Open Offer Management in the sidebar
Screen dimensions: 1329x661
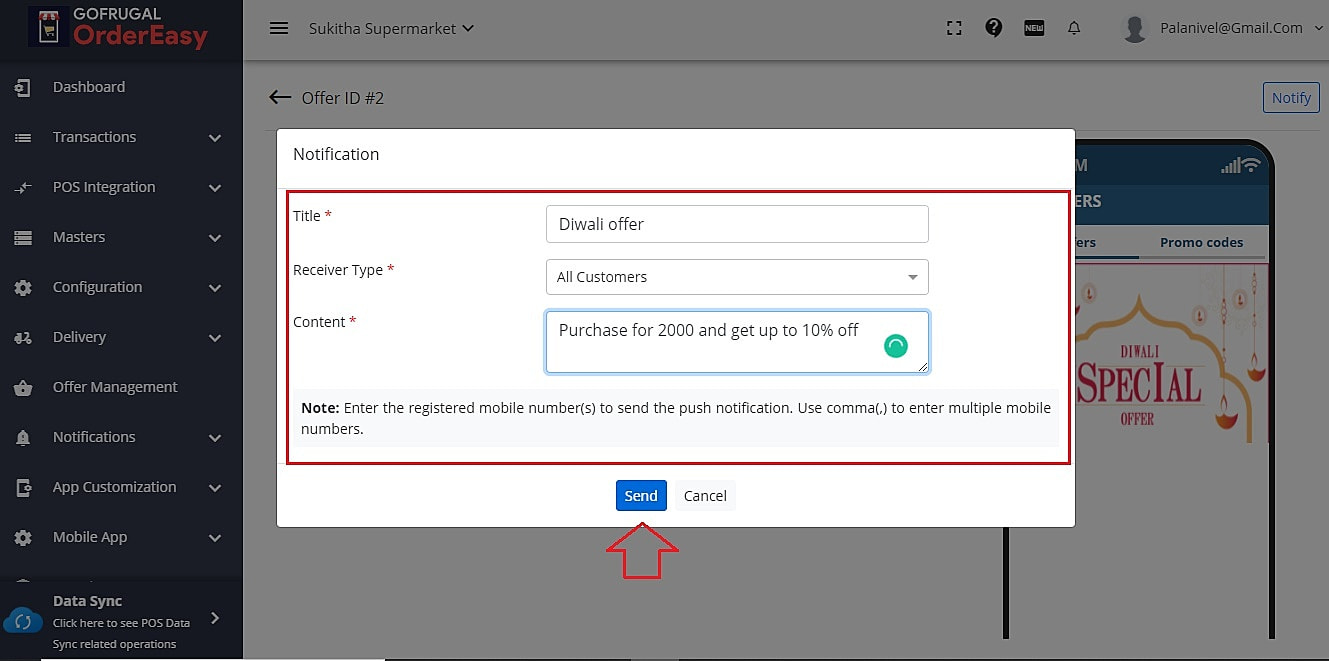tap(115, 387)
